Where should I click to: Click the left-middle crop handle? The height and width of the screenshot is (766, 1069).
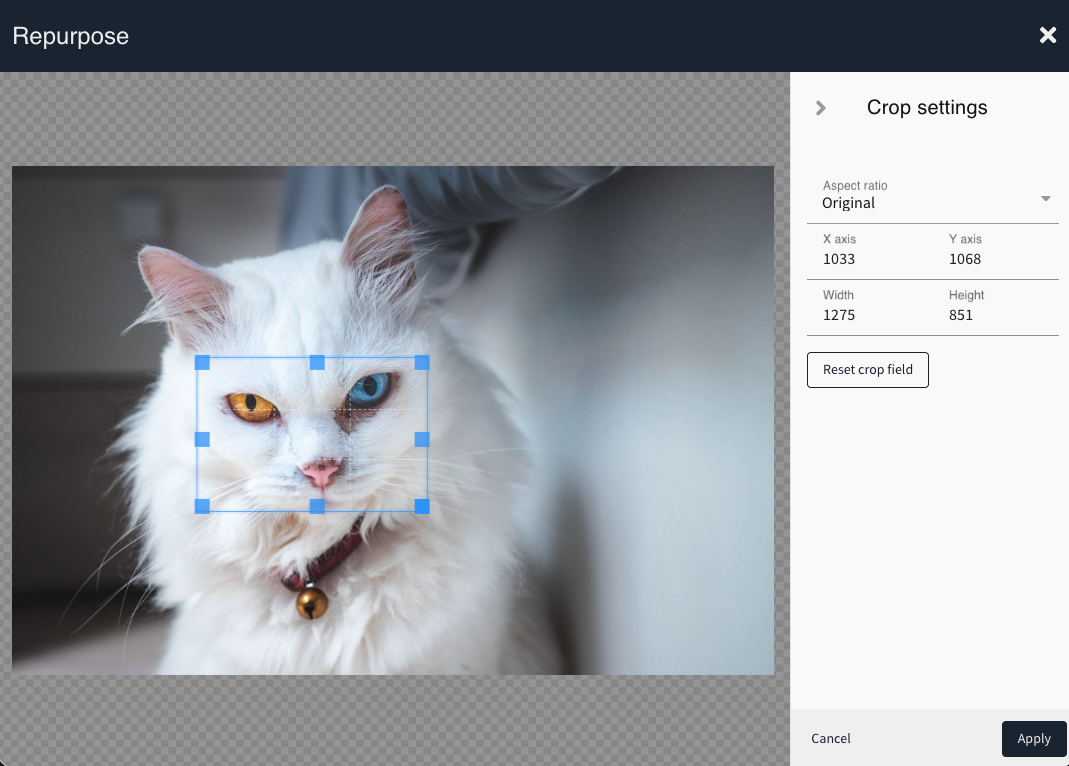point(202,439)
